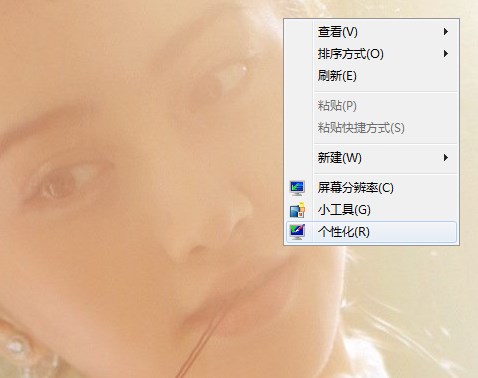The width and height of the screenshot is (478, 378).
Task: Open the 排序方式(O) menu entry
Action: coord(371,54)
